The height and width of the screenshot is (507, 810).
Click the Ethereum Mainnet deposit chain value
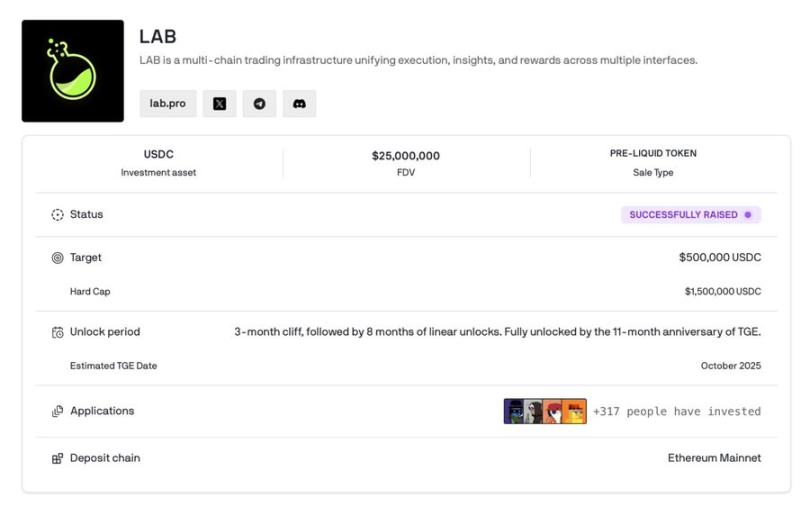(x=714, y=458)
